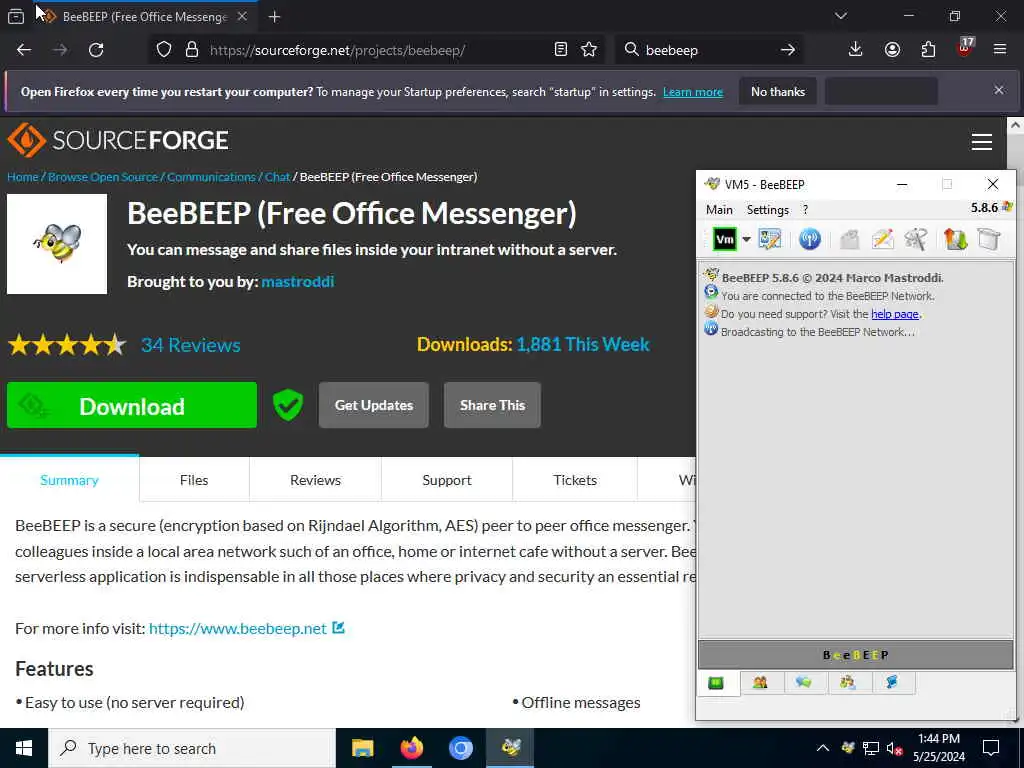Open the 34 Reviews link

[x=191, y=345]
